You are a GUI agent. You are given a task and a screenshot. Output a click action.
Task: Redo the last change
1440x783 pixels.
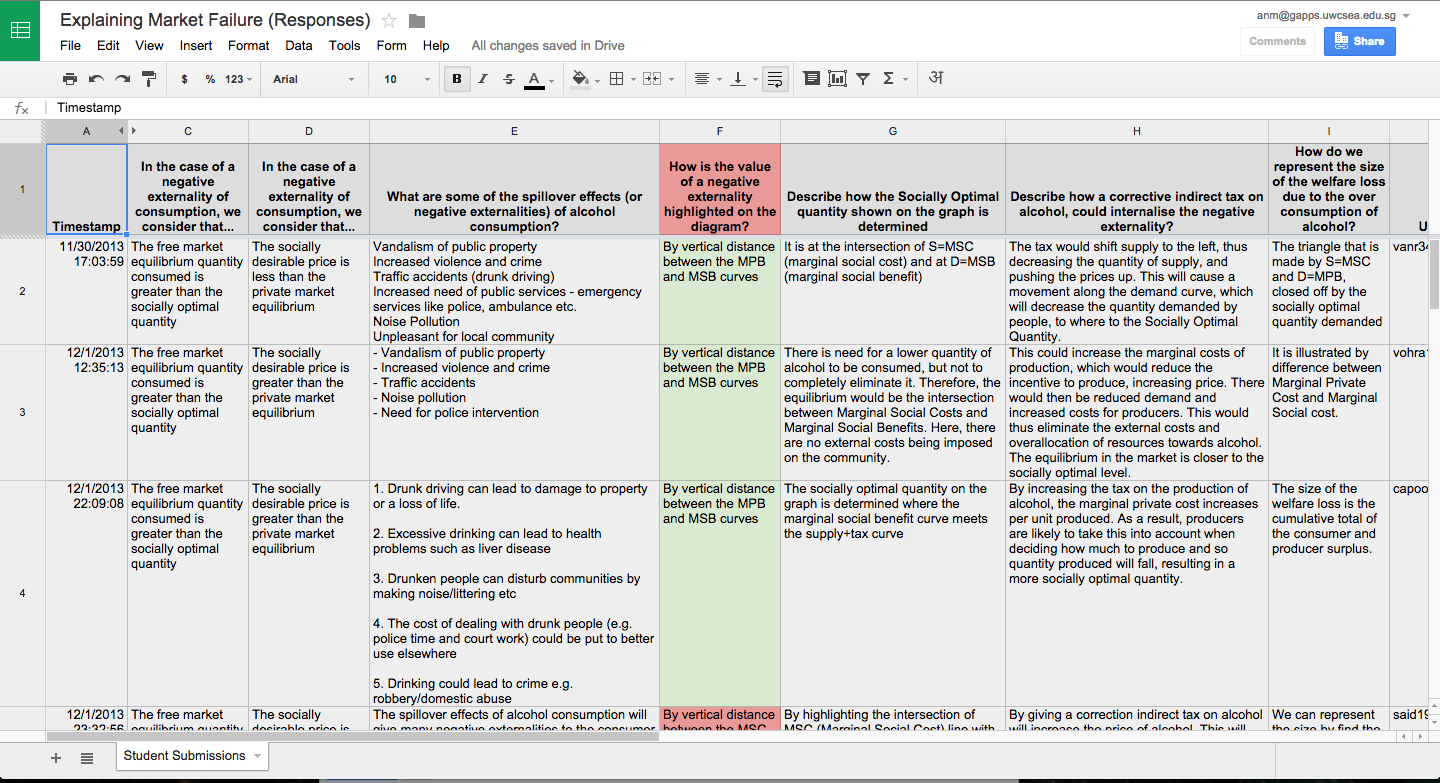coord(120,78)
